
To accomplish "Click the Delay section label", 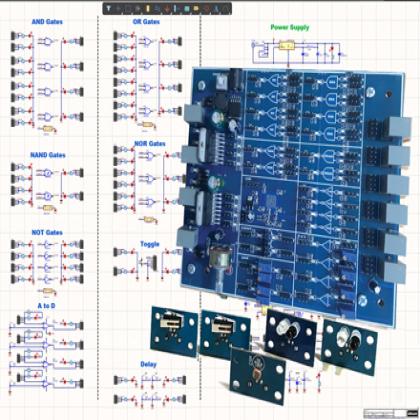I will tap(148, 364).
